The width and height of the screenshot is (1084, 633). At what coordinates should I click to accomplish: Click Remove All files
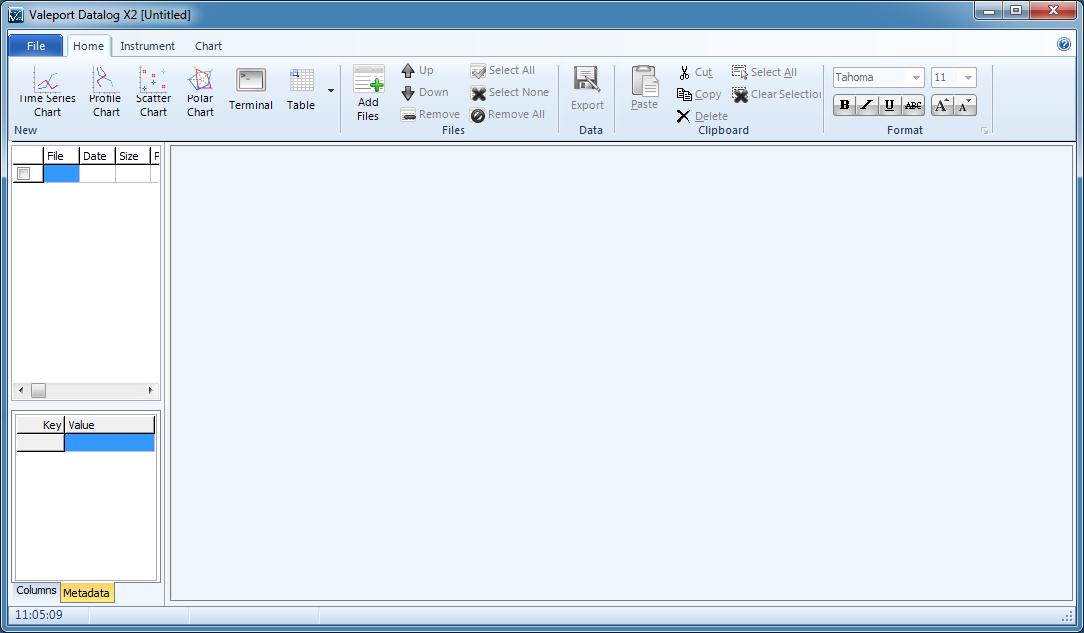point(507,115)
